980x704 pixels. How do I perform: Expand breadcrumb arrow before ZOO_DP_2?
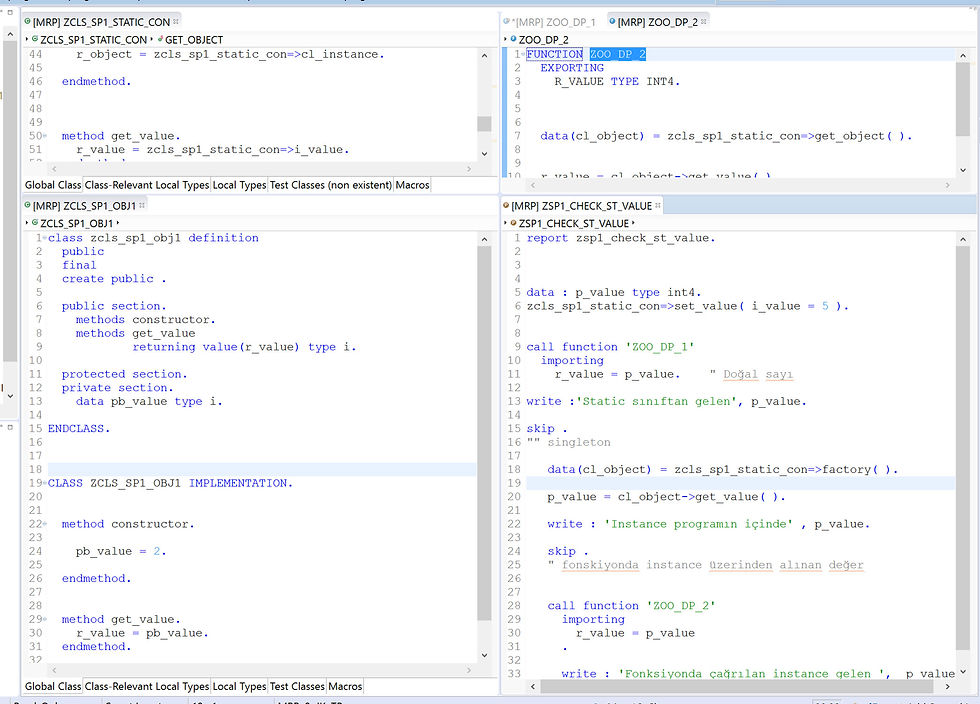click(x=505, y=39)
